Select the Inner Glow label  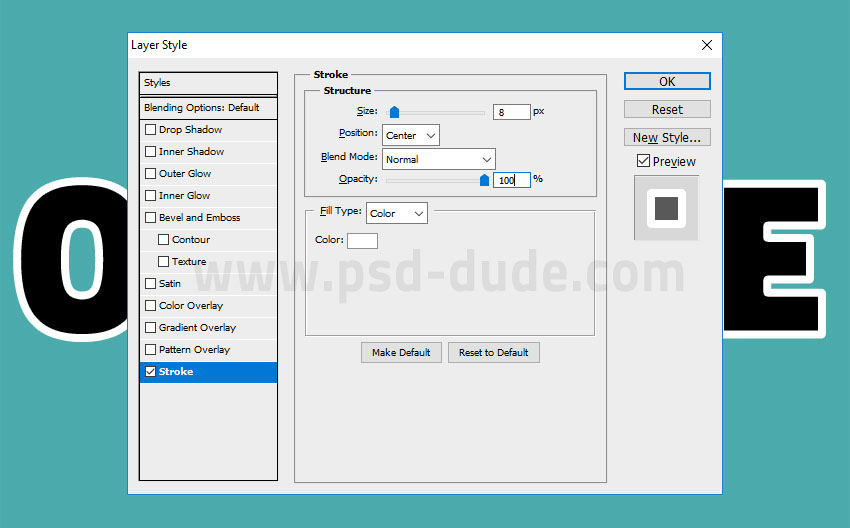(184, 196)
